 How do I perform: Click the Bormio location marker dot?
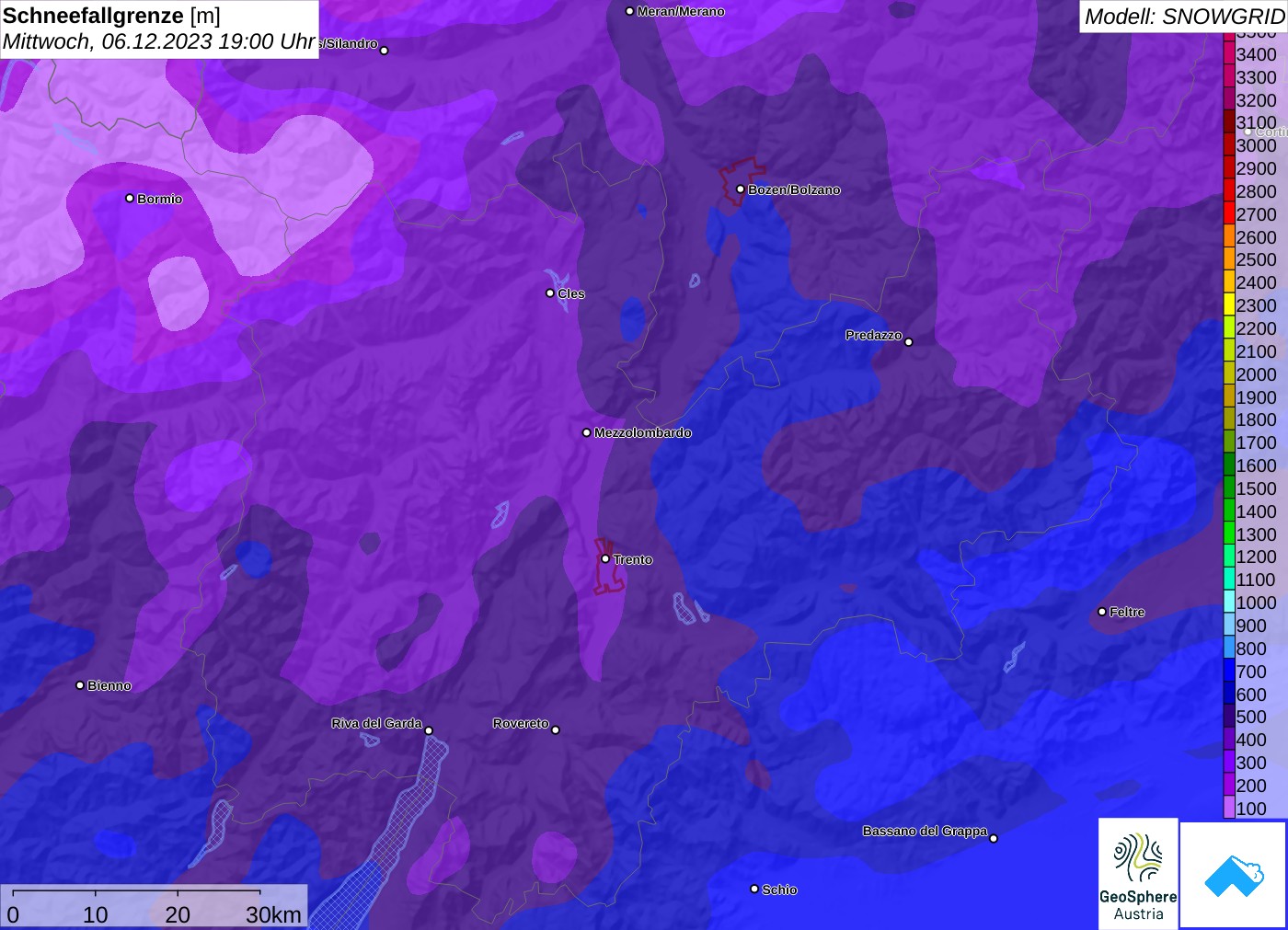click(130, 199)
